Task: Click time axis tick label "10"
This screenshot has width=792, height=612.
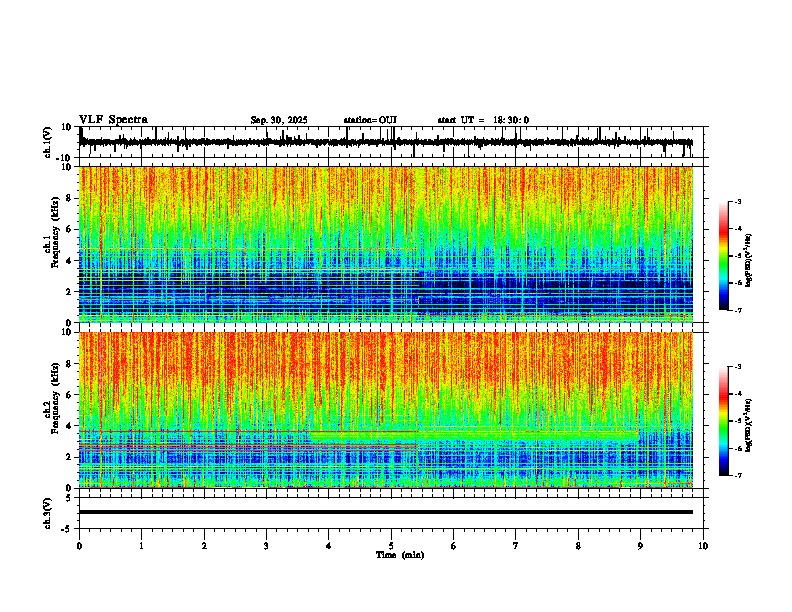Action: [x=703, y=546]
